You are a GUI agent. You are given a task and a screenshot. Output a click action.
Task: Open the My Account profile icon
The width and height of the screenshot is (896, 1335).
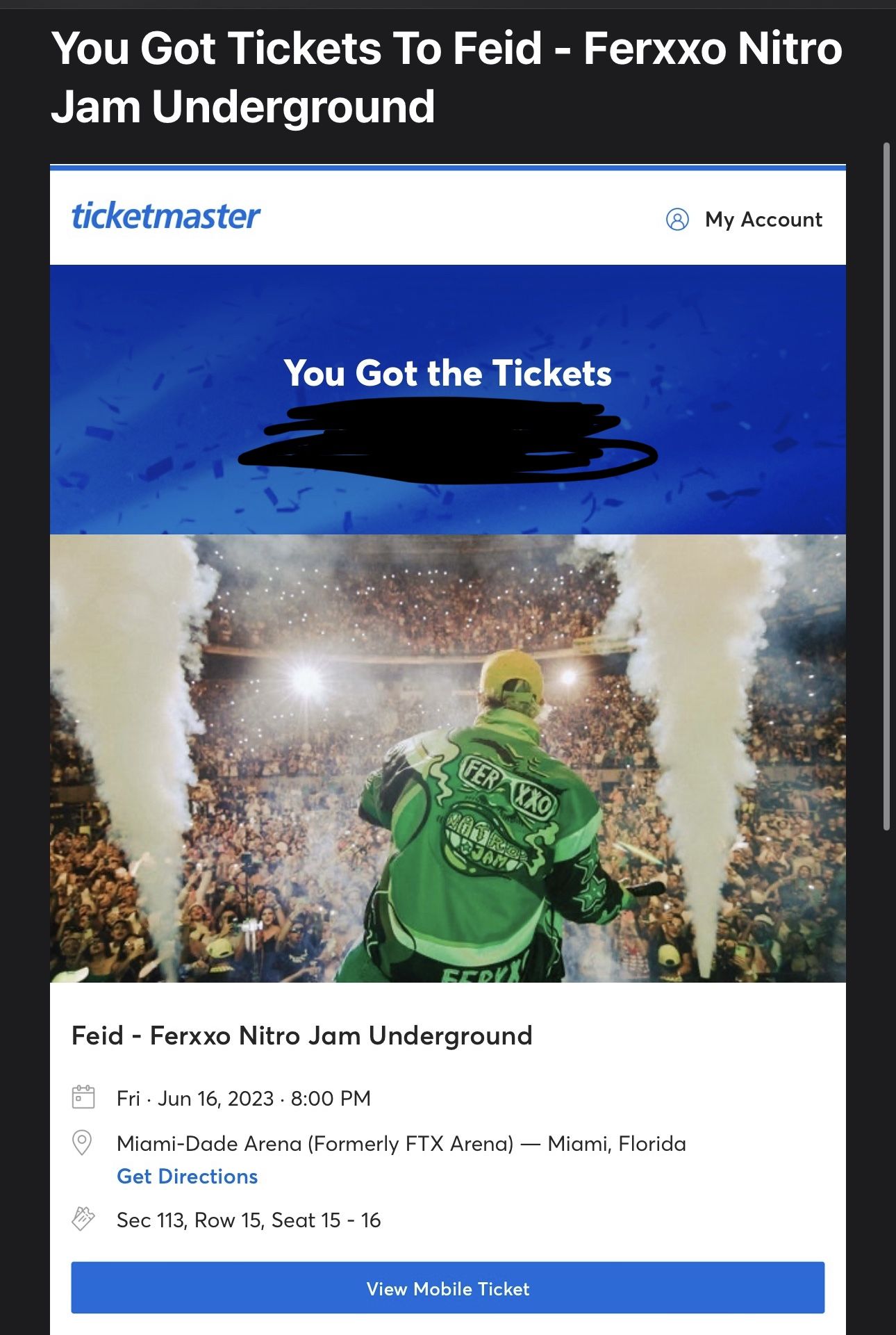pos(677,220)
